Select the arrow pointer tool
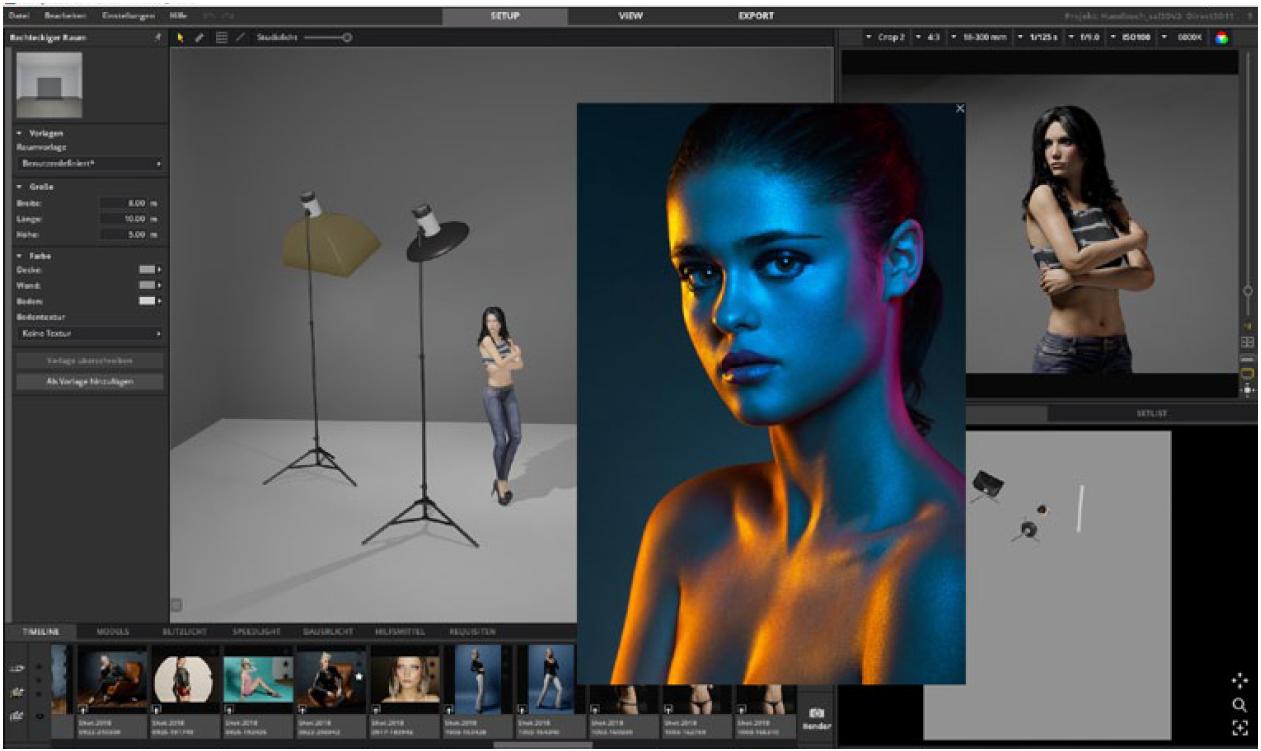The width and height of the screenshot is (1261, 751). pyautogui.click(x=181, y=37)
